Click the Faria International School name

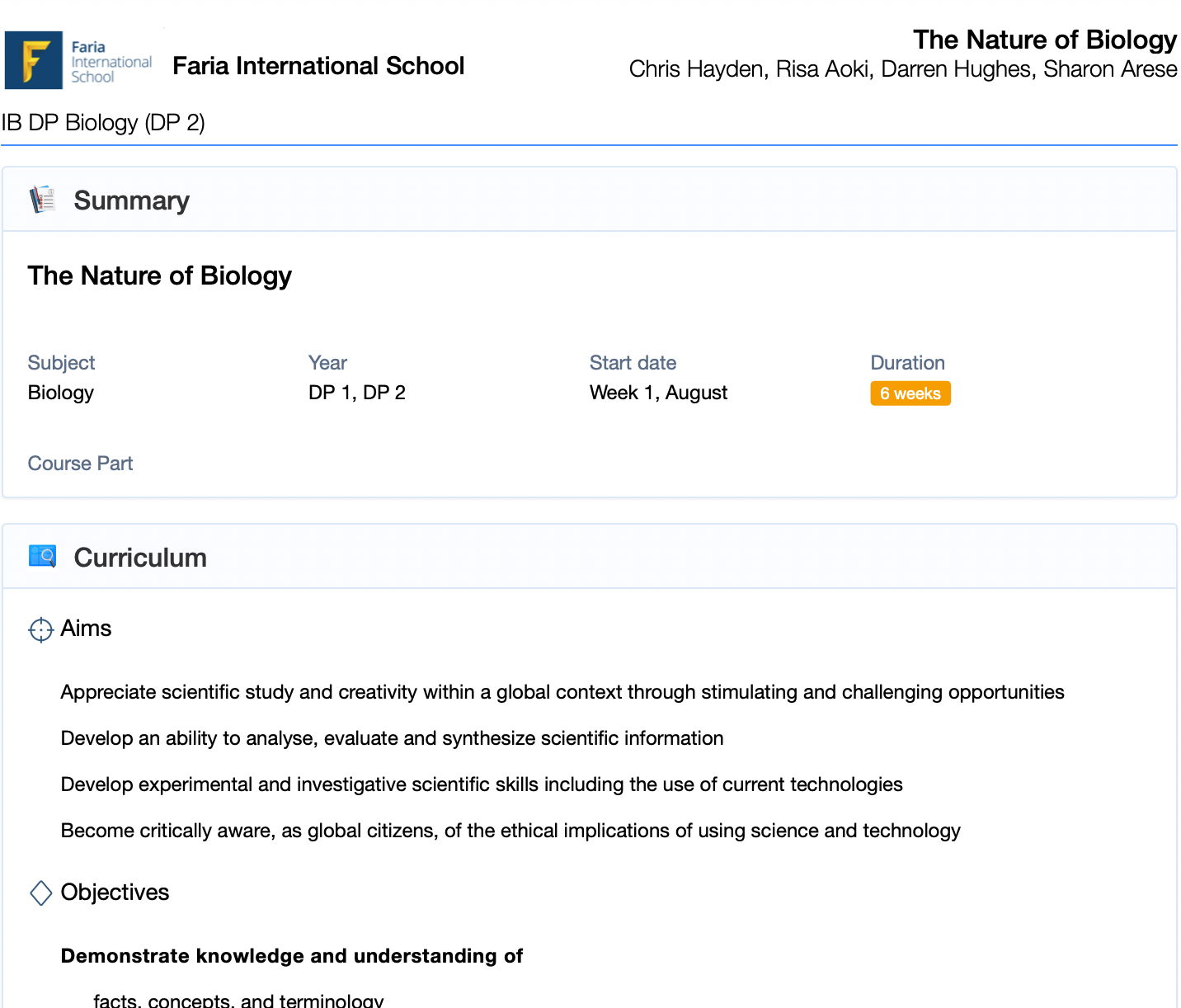point(318,66)
